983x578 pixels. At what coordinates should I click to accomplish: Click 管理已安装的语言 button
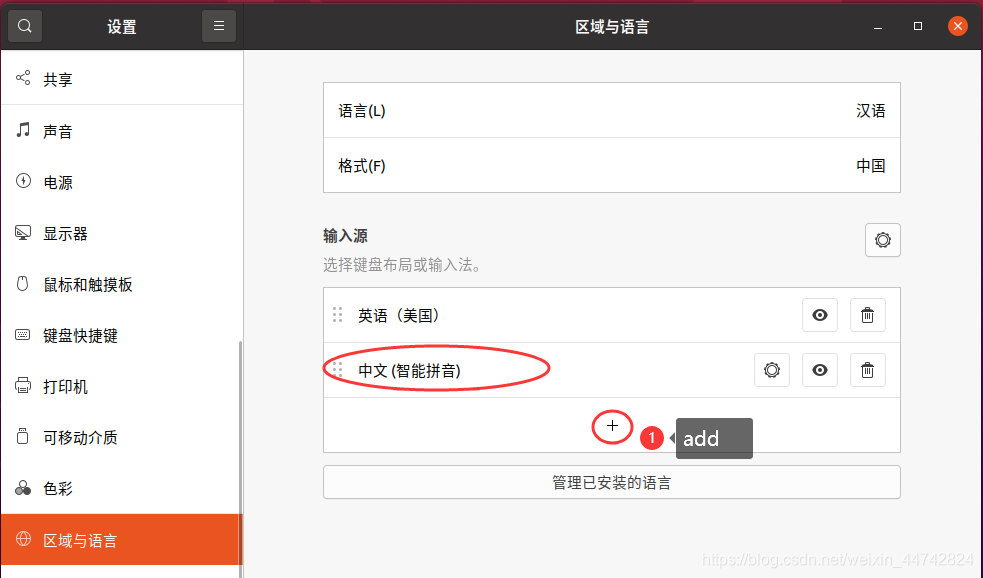(611, 482)
